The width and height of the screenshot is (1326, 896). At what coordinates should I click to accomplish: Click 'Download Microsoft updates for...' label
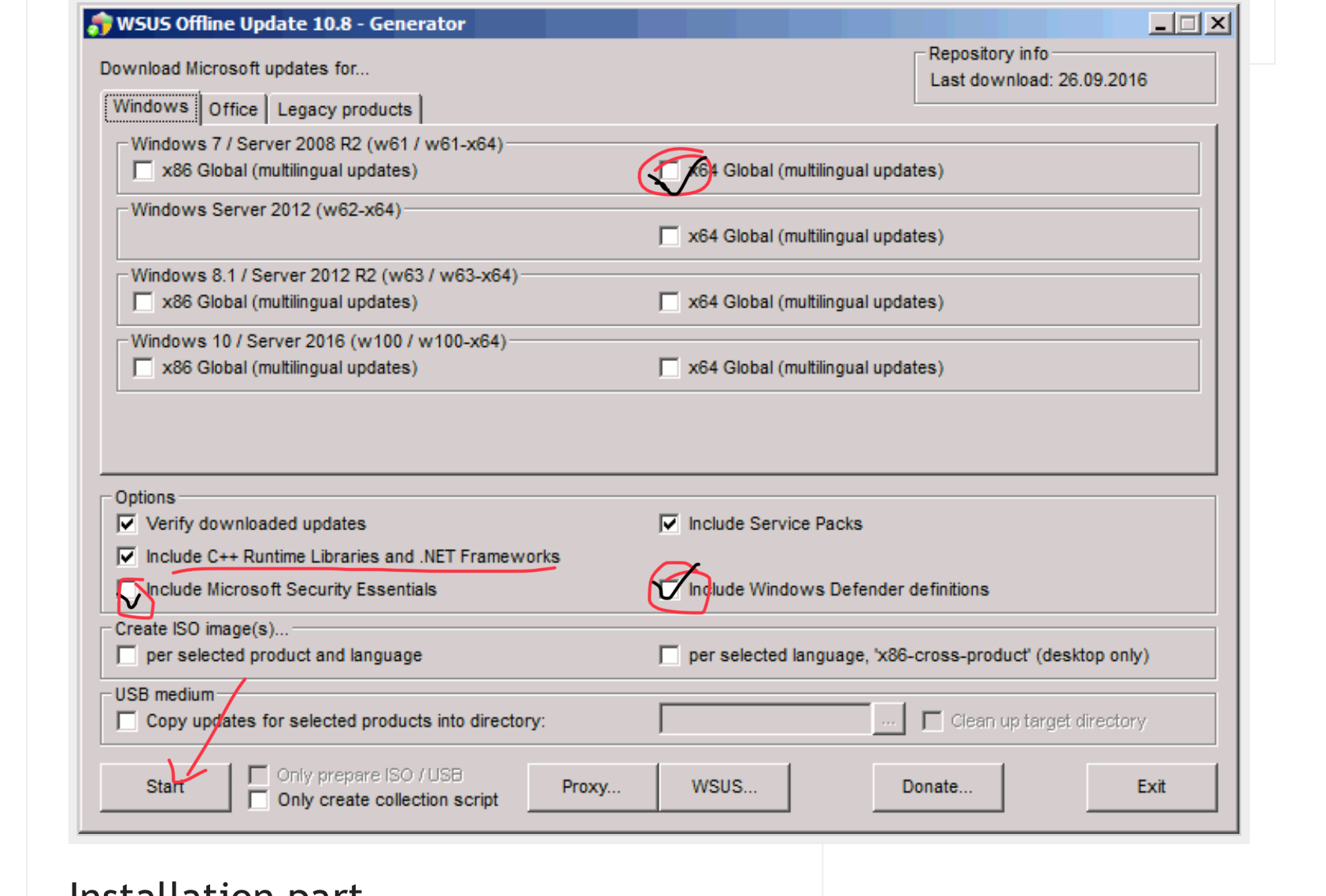[x=235, y=68]
